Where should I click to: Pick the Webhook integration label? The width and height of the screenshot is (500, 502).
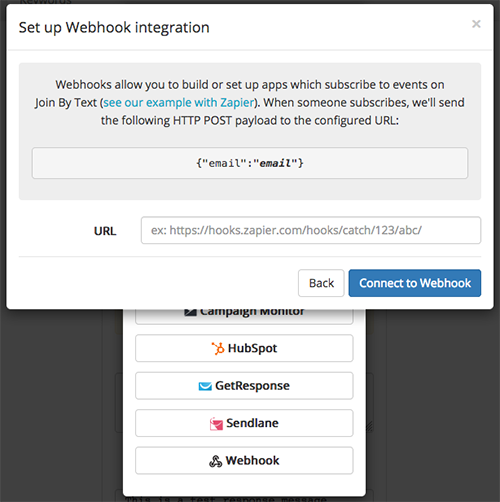coord(252,460)
